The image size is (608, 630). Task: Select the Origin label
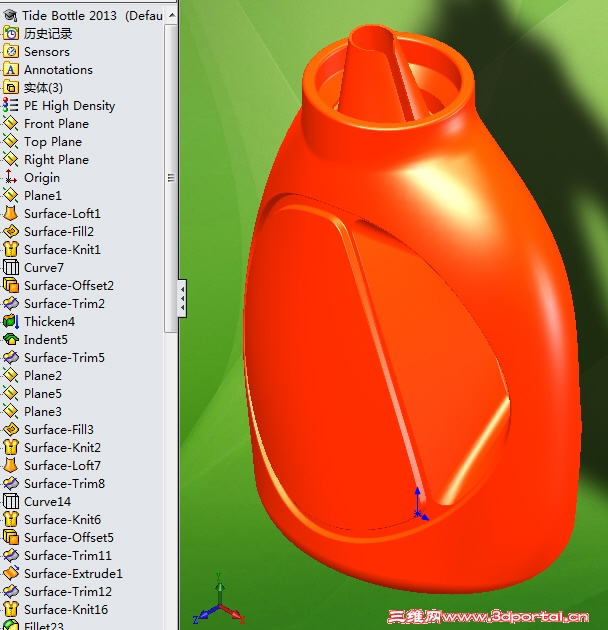42,178
